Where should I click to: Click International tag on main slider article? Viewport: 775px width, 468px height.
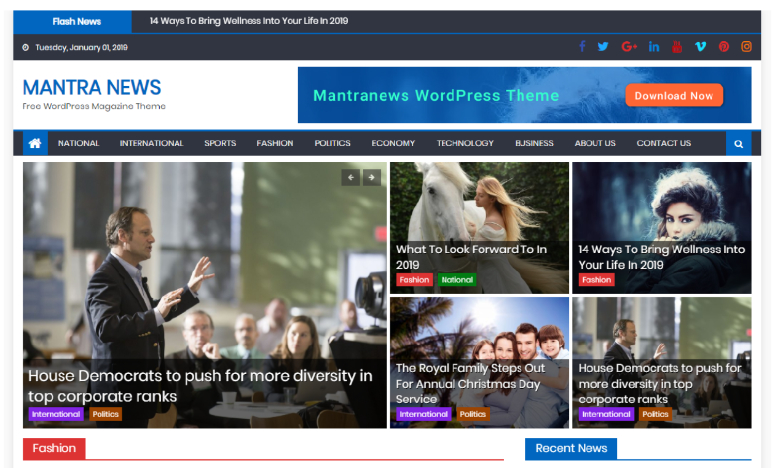tap(56, 414)
